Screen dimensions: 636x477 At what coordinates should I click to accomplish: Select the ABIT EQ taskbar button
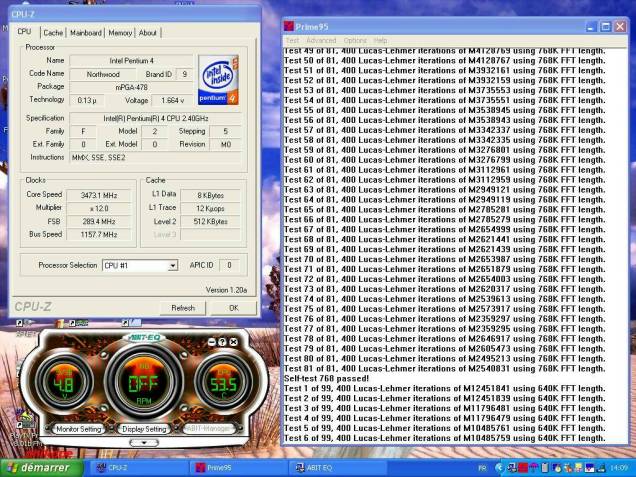(337, 468)
